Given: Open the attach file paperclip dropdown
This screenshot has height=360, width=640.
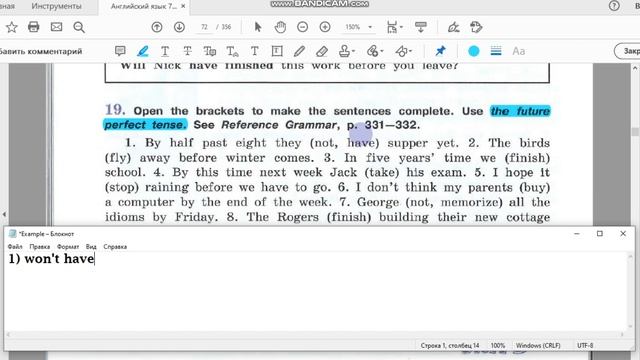Looking at the screenshot, I should pos(375,51).
